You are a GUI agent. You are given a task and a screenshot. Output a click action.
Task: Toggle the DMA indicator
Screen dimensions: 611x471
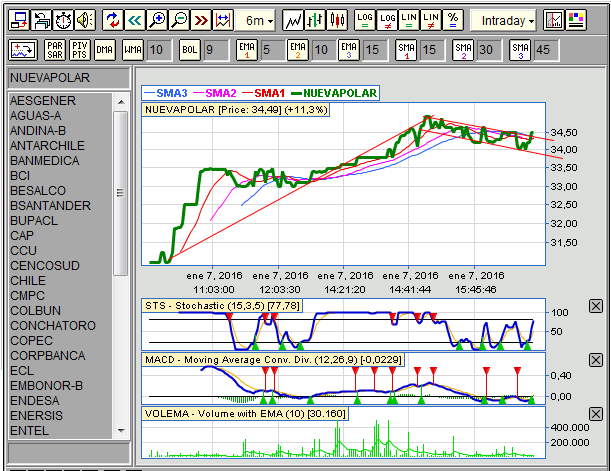coord(105,50)
